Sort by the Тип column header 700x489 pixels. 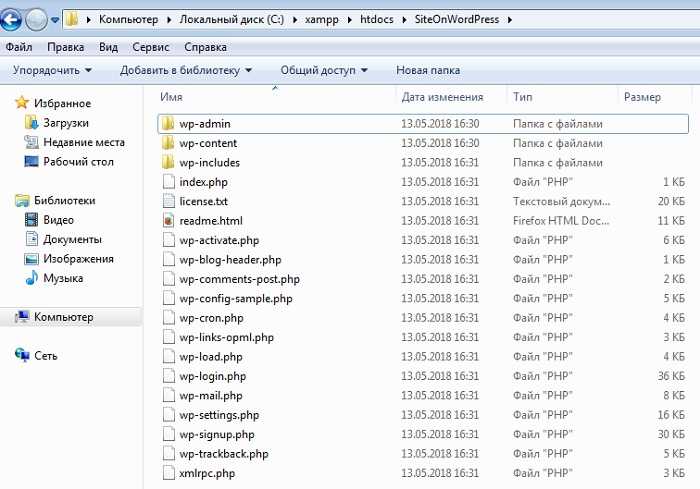coord(523,97)
